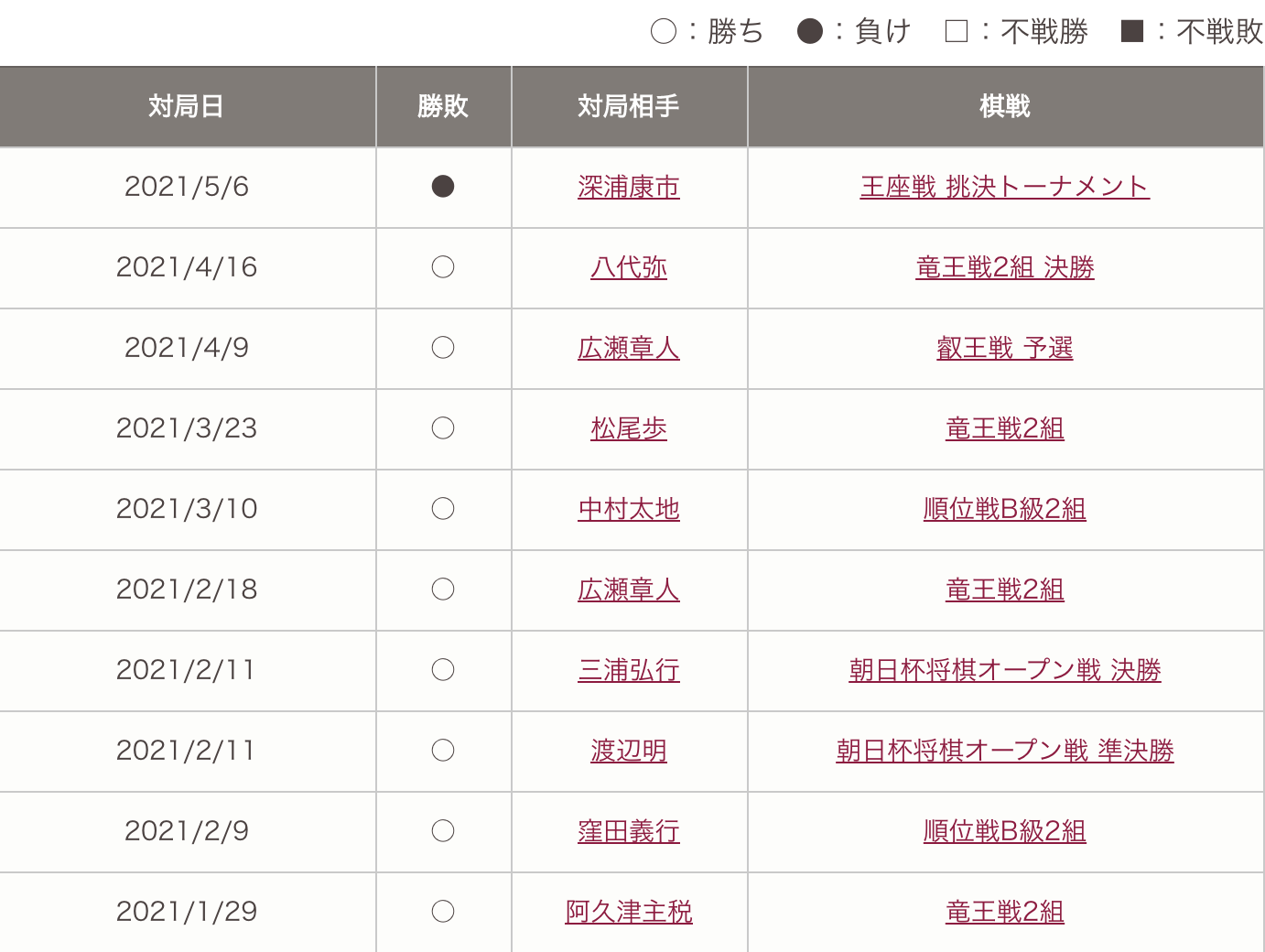Viewport: 1265px width, 952px height.
Task: Click the filled loss circle for 2021/5/6
Action: coord(443,187)
